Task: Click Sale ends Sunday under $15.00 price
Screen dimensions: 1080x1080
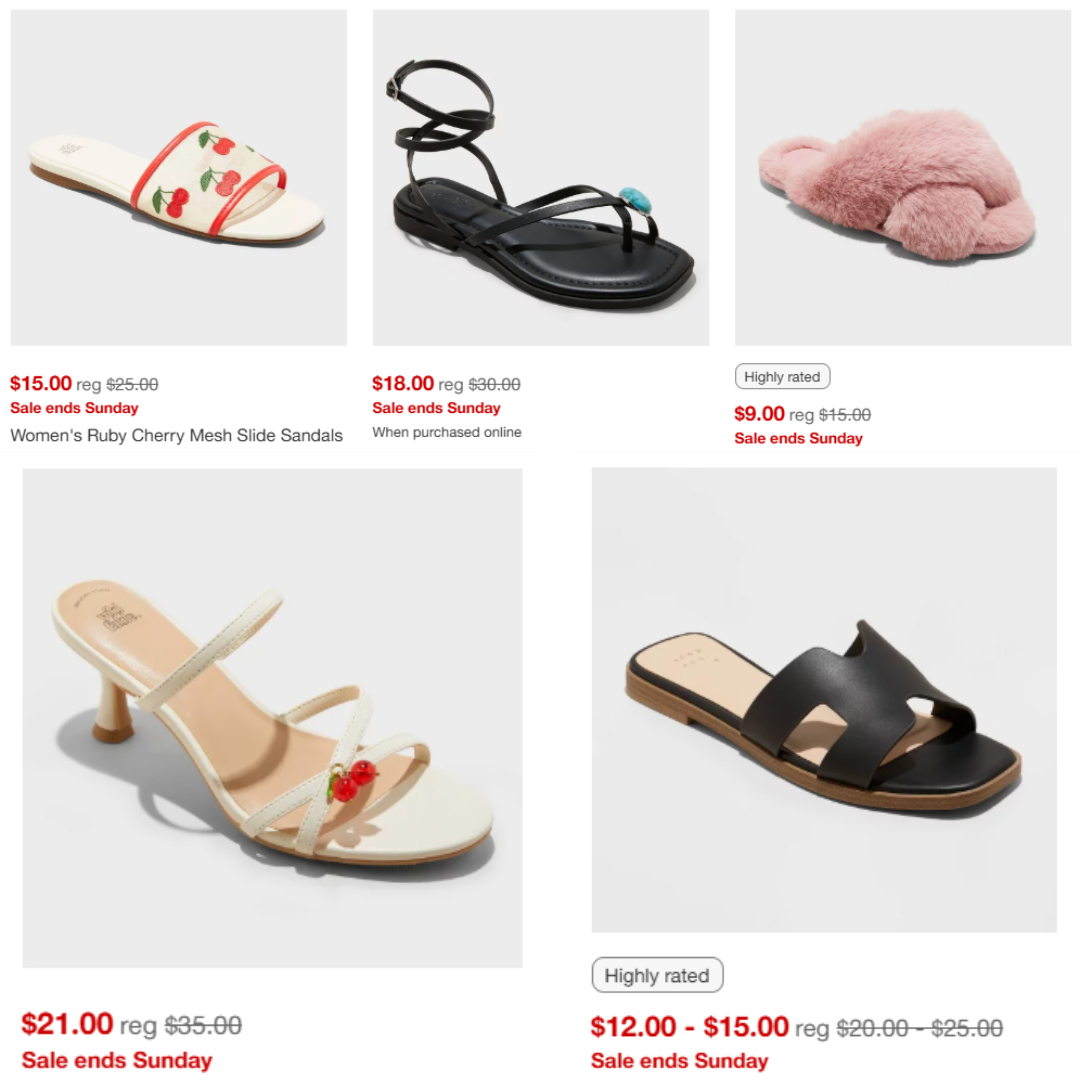Action: 74,408
